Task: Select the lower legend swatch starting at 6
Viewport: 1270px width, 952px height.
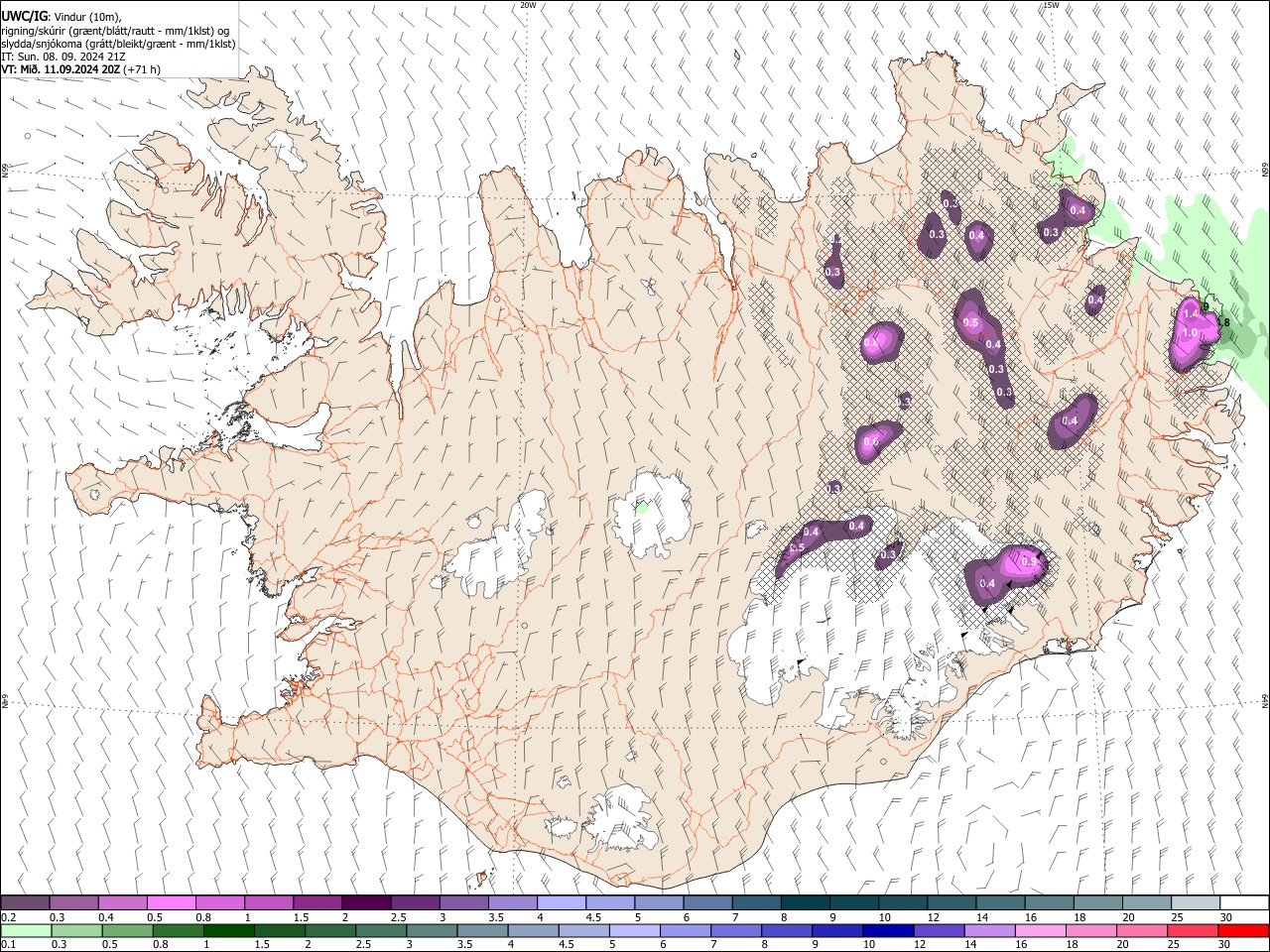Action: tap(686, 930)
